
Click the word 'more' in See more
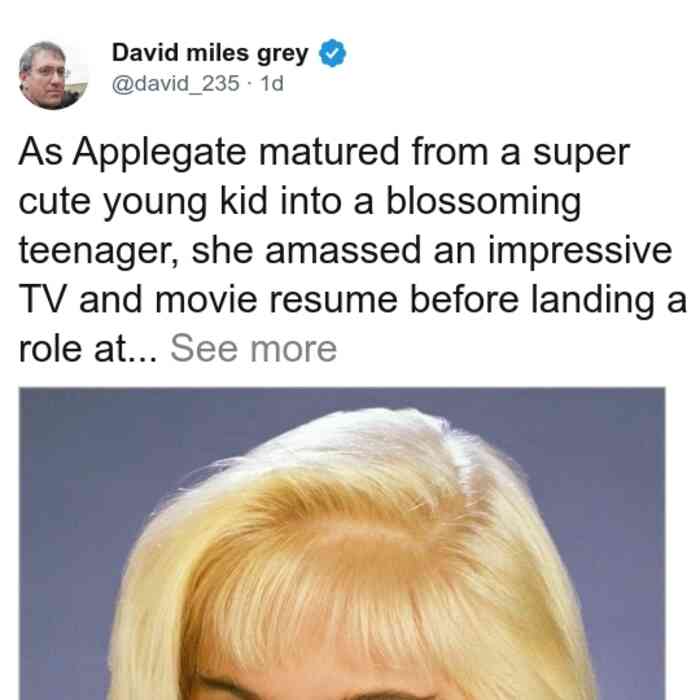click(293, 350)
